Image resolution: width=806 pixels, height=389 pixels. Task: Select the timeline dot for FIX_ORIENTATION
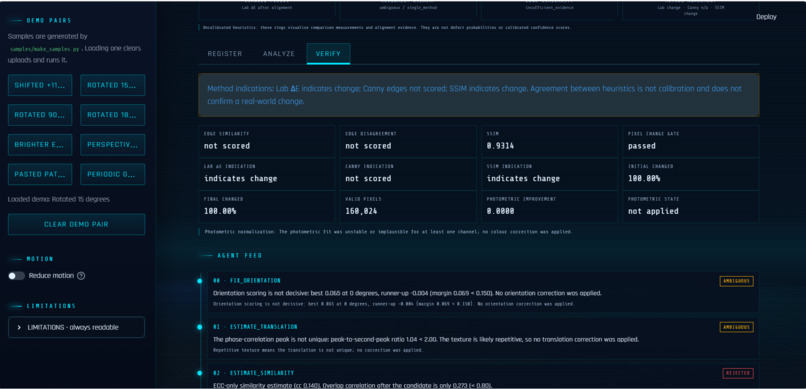tap(199, 281)
